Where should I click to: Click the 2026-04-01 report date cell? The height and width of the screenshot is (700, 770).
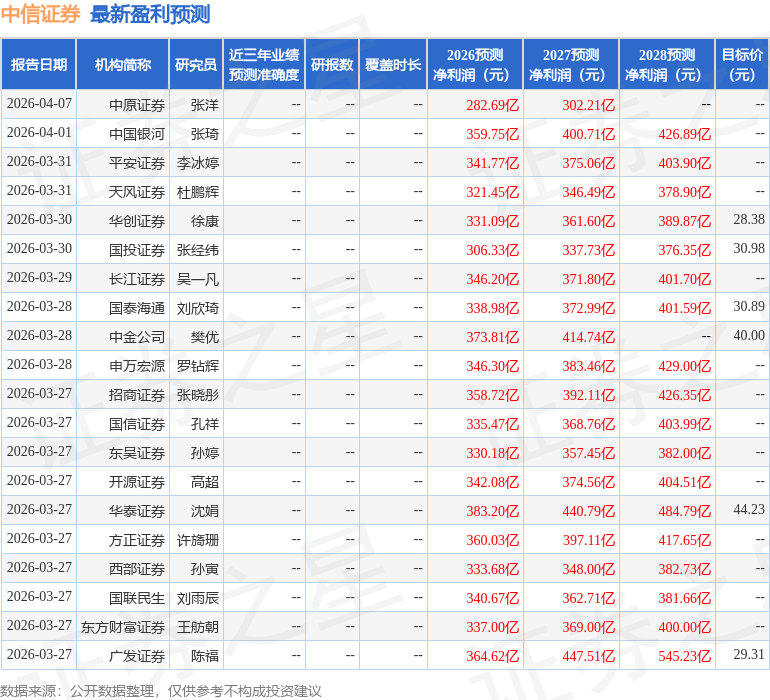[39, 133]
